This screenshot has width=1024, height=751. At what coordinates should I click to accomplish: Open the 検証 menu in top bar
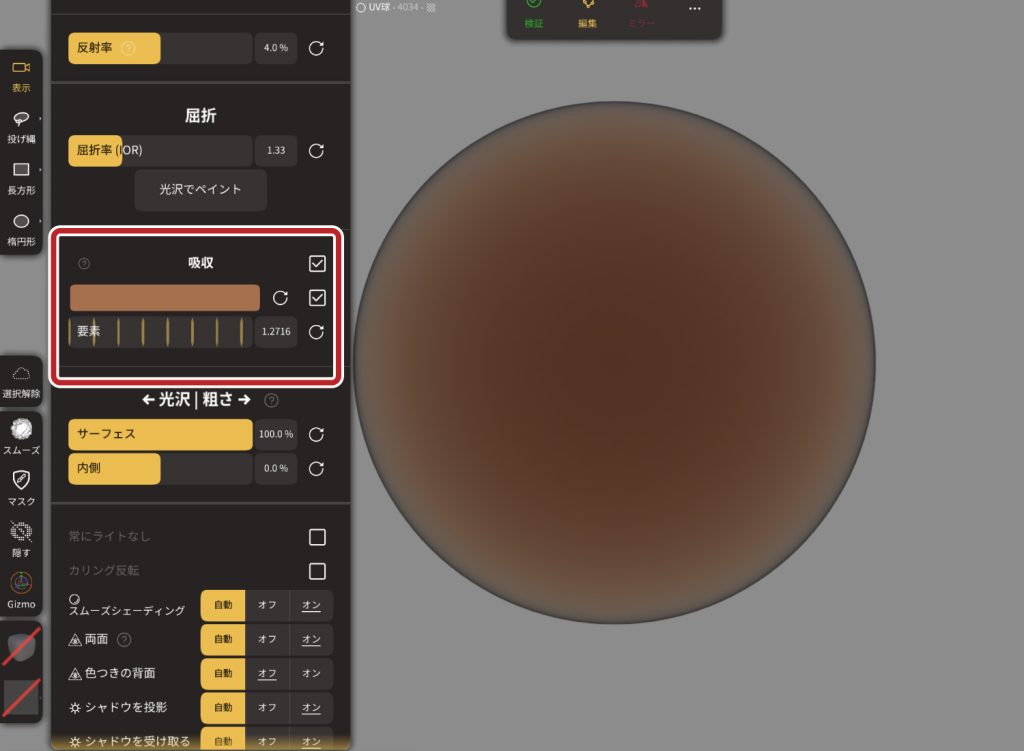click(533, 14)
